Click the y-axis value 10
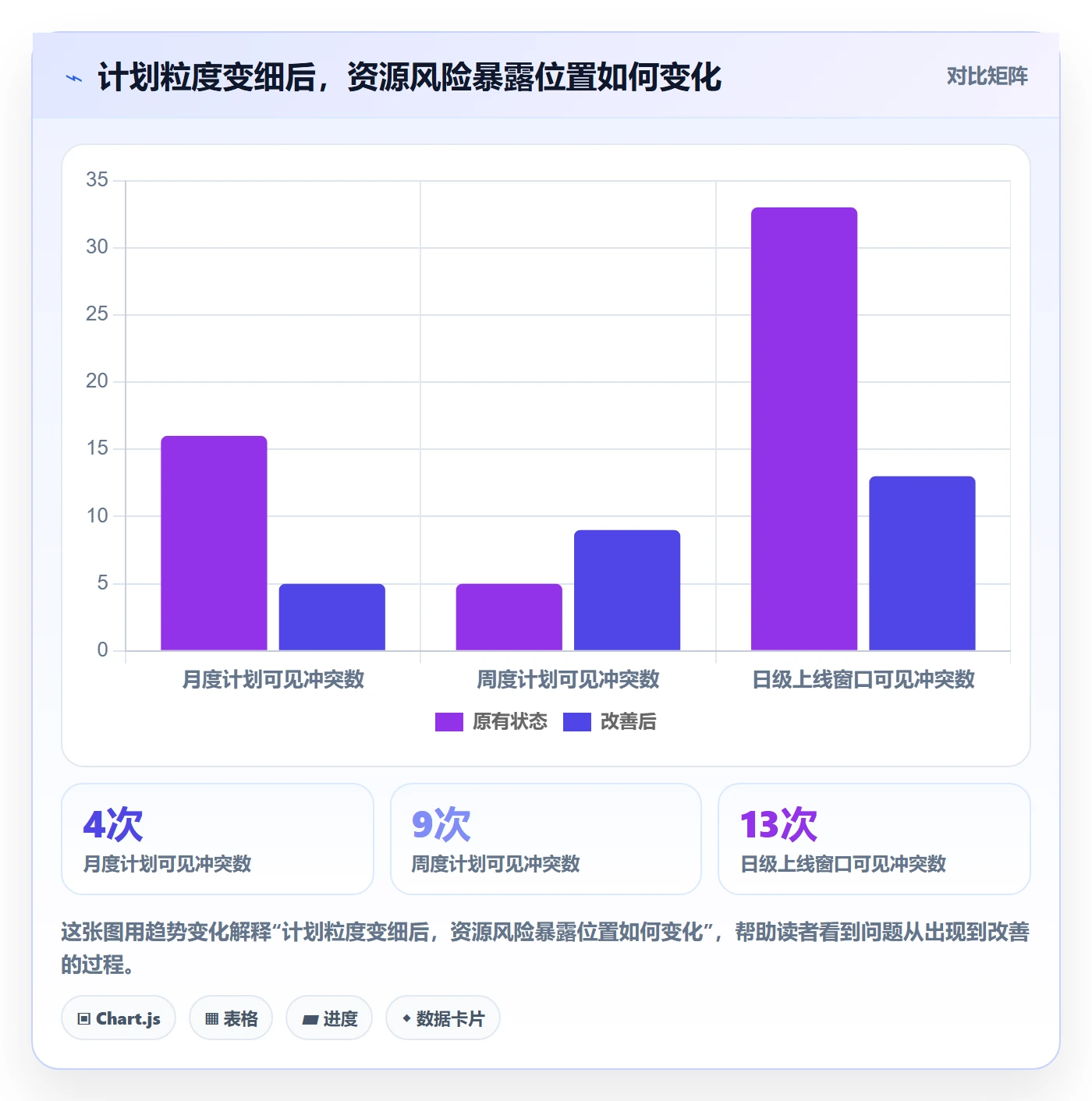Screen dimensions: 1092x1101 (x=97, y=516)
